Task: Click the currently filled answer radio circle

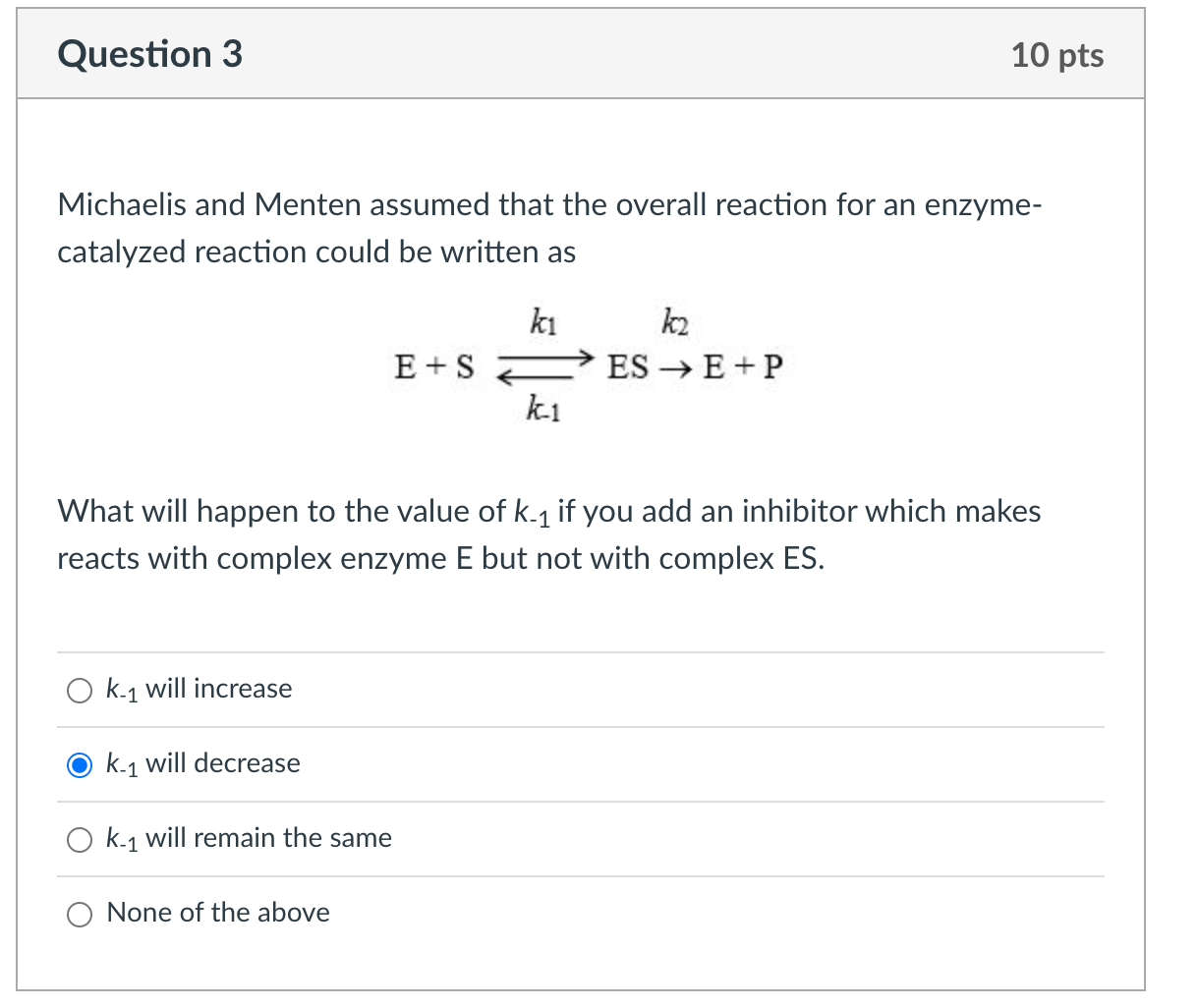Action: coord(80,764)
